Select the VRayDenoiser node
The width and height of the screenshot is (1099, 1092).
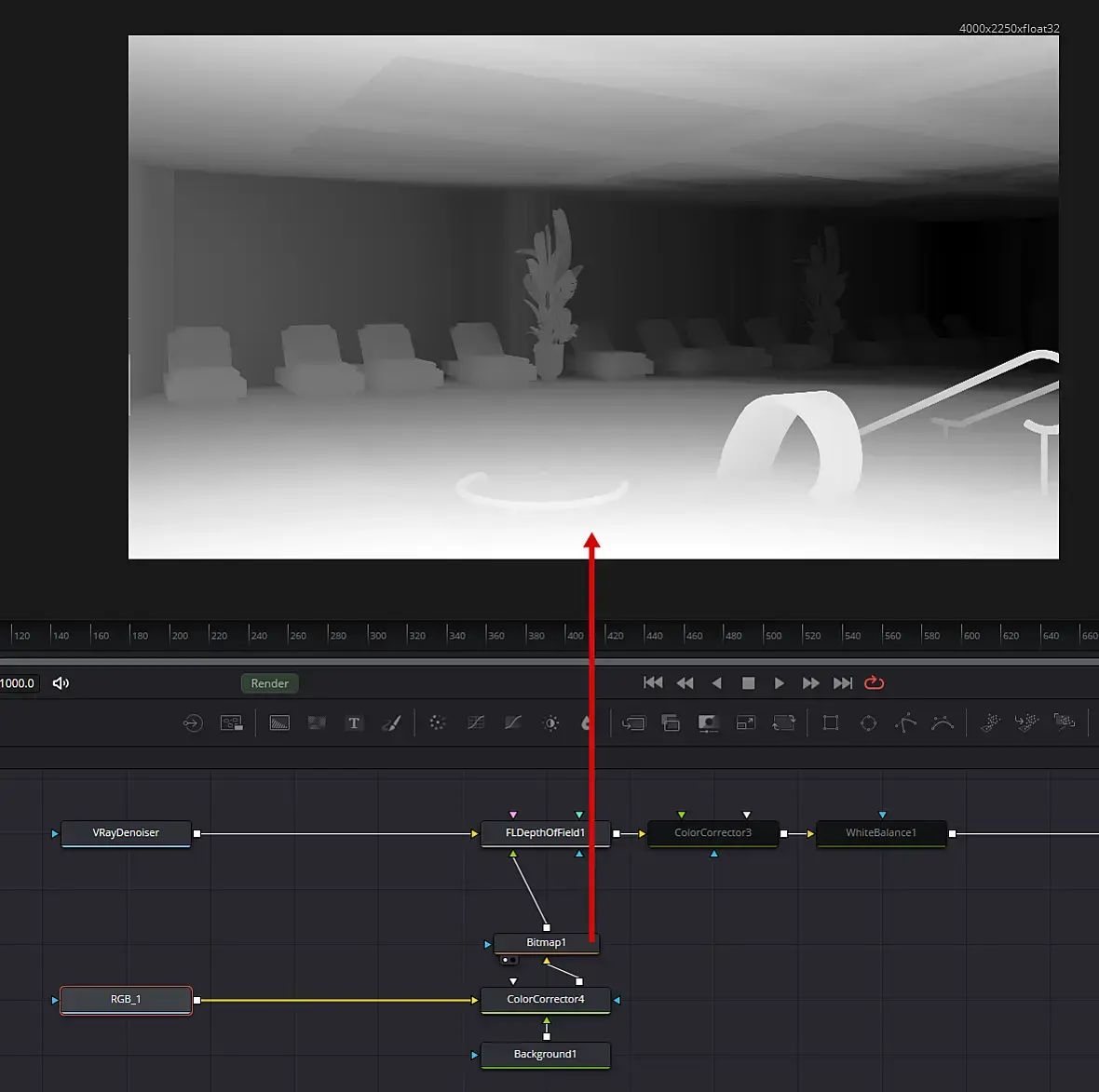[x=126, y=833]
